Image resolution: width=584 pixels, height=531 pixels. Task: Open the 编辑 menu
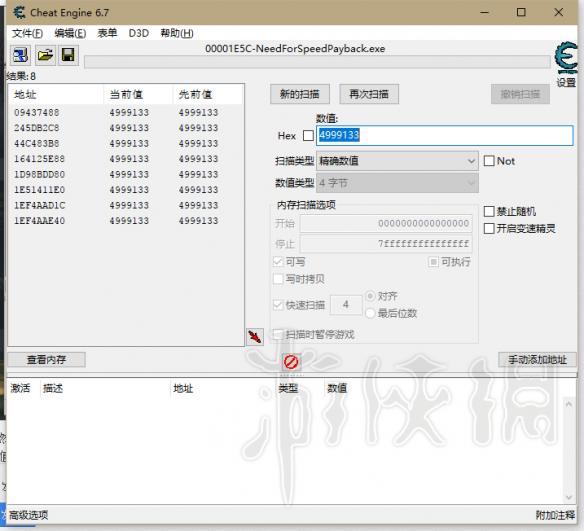(70, 33)
